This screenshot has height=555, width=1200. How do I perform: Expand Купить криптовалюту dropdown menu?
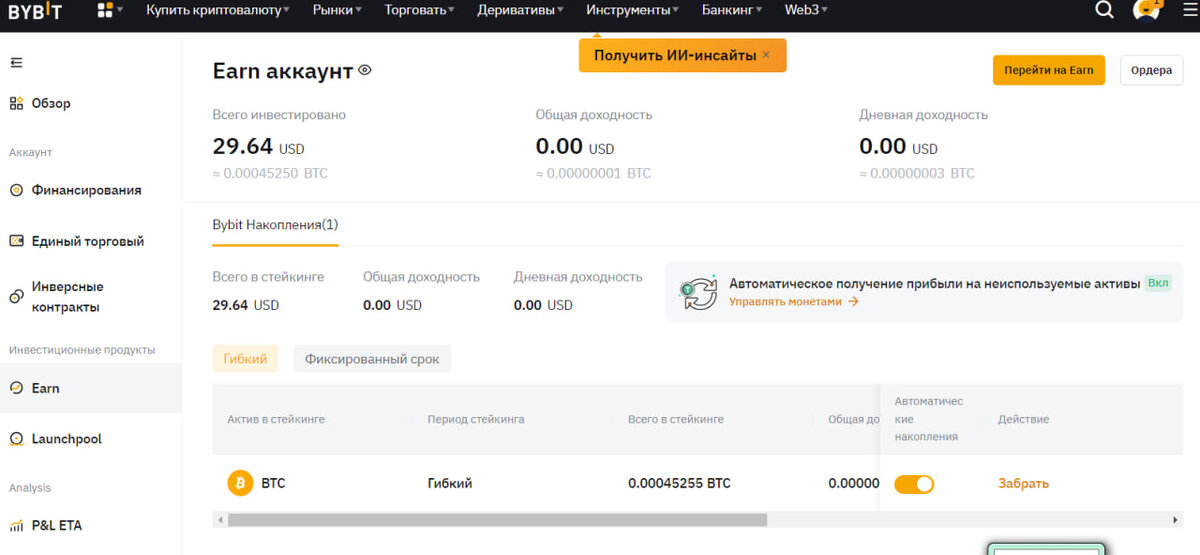pos(218,10)
